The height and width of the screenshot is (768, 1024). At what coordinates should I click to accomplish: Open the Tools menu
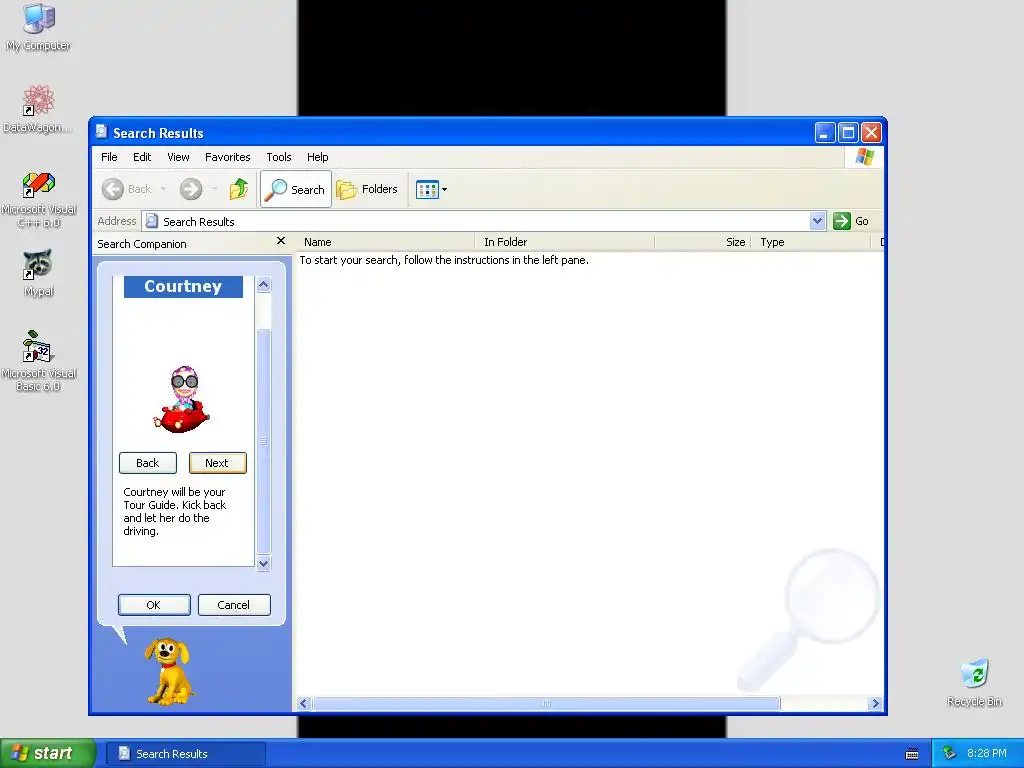point(279,157)
